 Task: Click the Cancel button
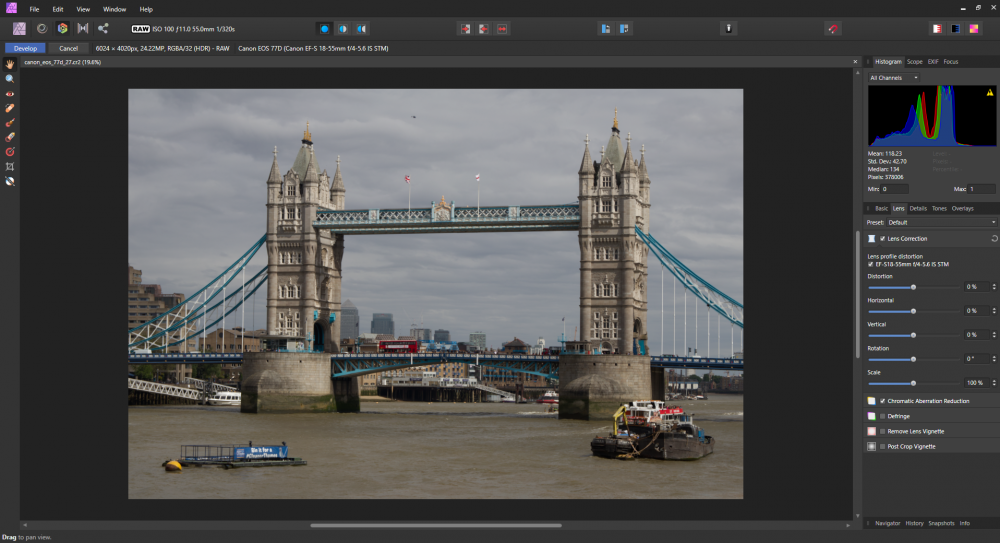(68, 48)
